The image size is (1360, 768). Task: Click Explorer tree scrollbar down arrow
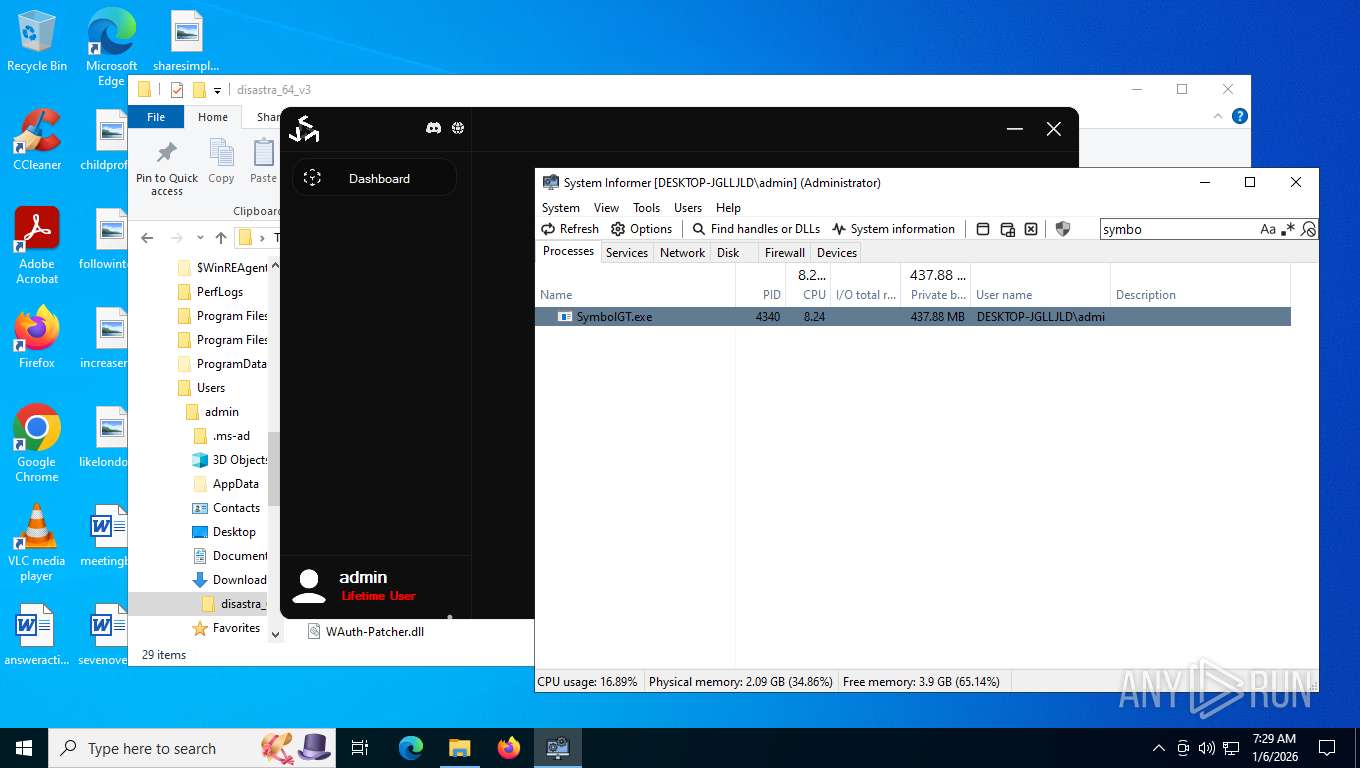click(275, 635)
